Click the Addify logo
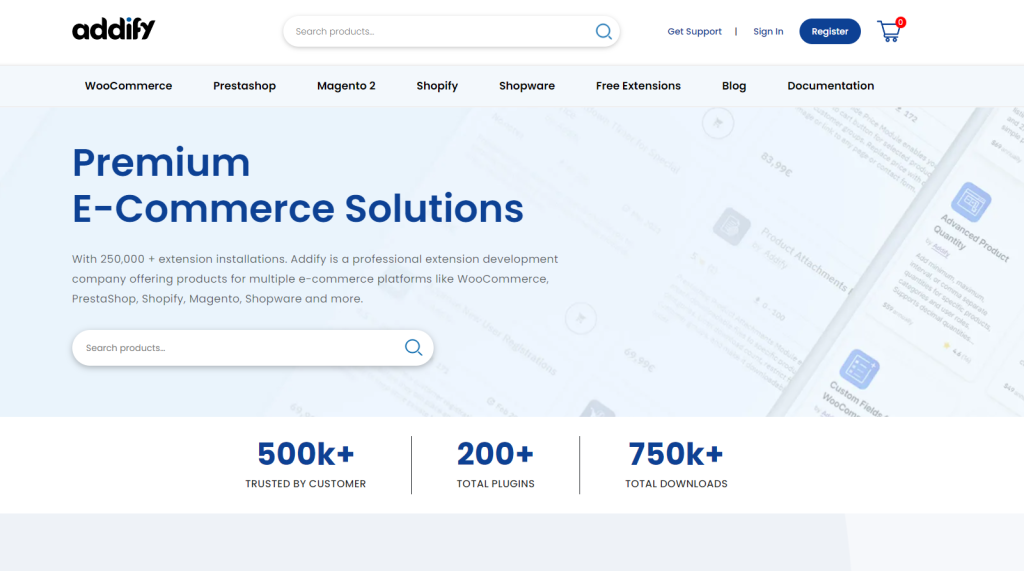 [x=113, y=30]
